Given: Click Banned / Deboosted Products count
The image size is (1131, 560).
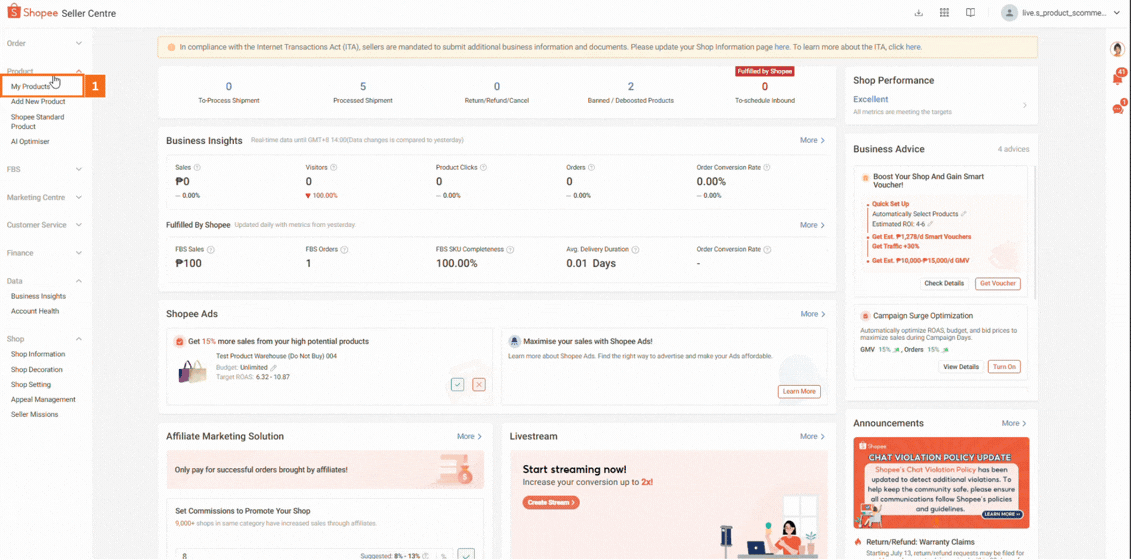Looking at the screenshot, I should point(631,87).
